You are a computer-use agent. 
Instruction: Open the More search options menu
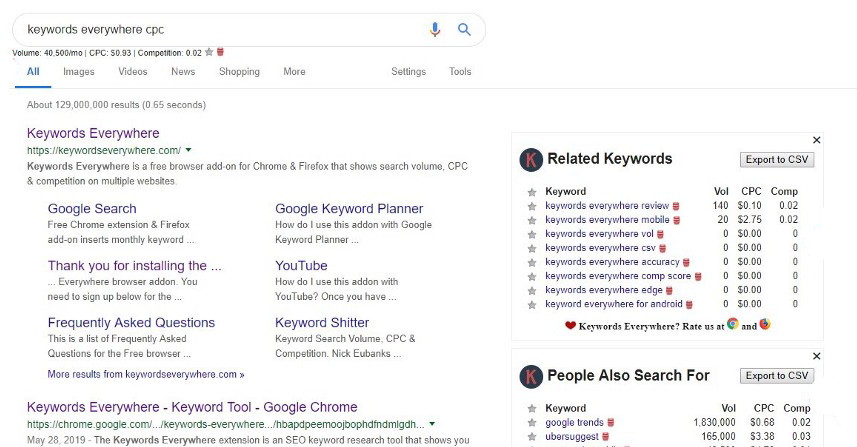click(x=294, y=72)
